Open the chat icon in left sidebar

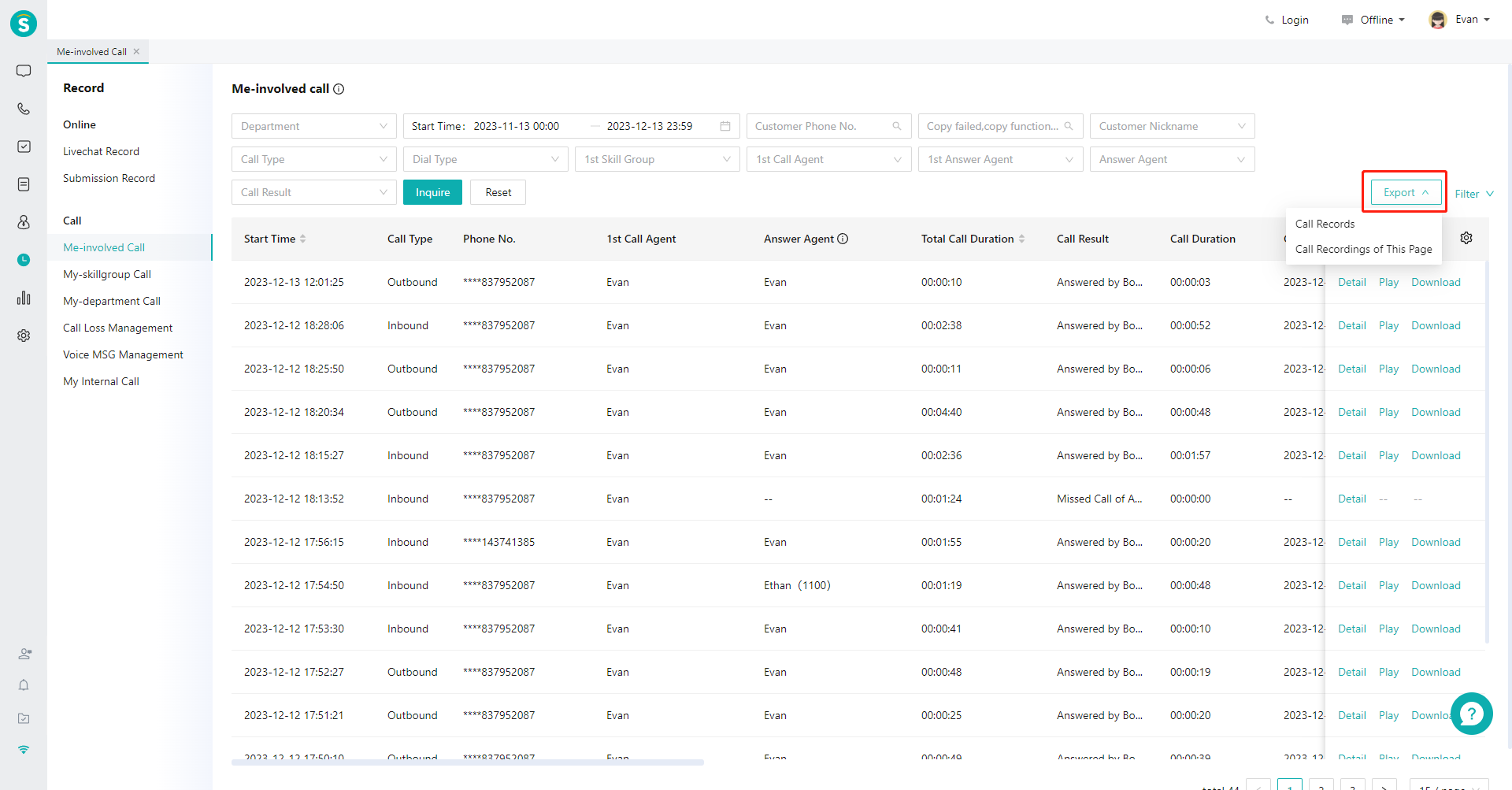(24, 71)
